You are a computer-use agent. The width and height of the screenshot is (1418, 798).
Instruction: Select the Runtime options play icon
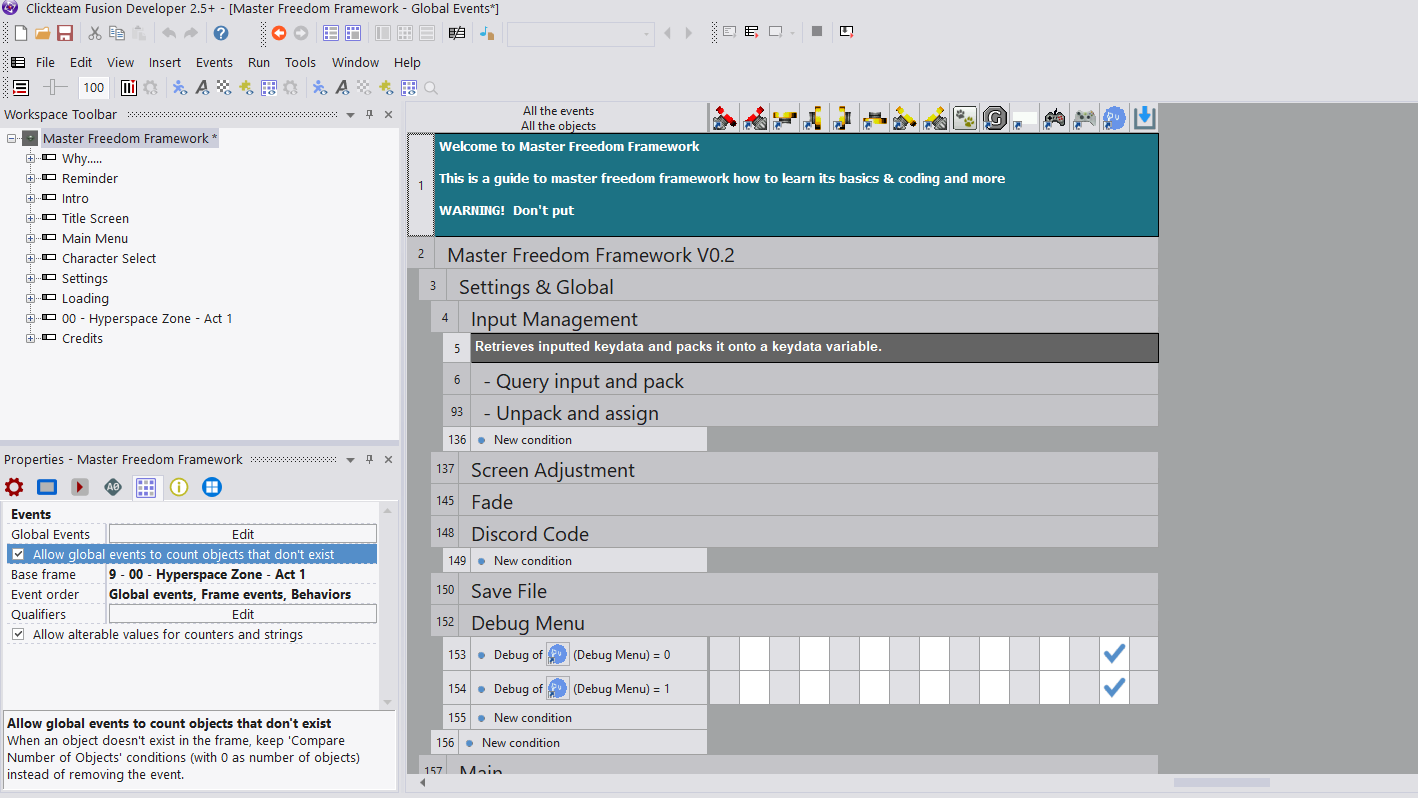tap(80, 487)
